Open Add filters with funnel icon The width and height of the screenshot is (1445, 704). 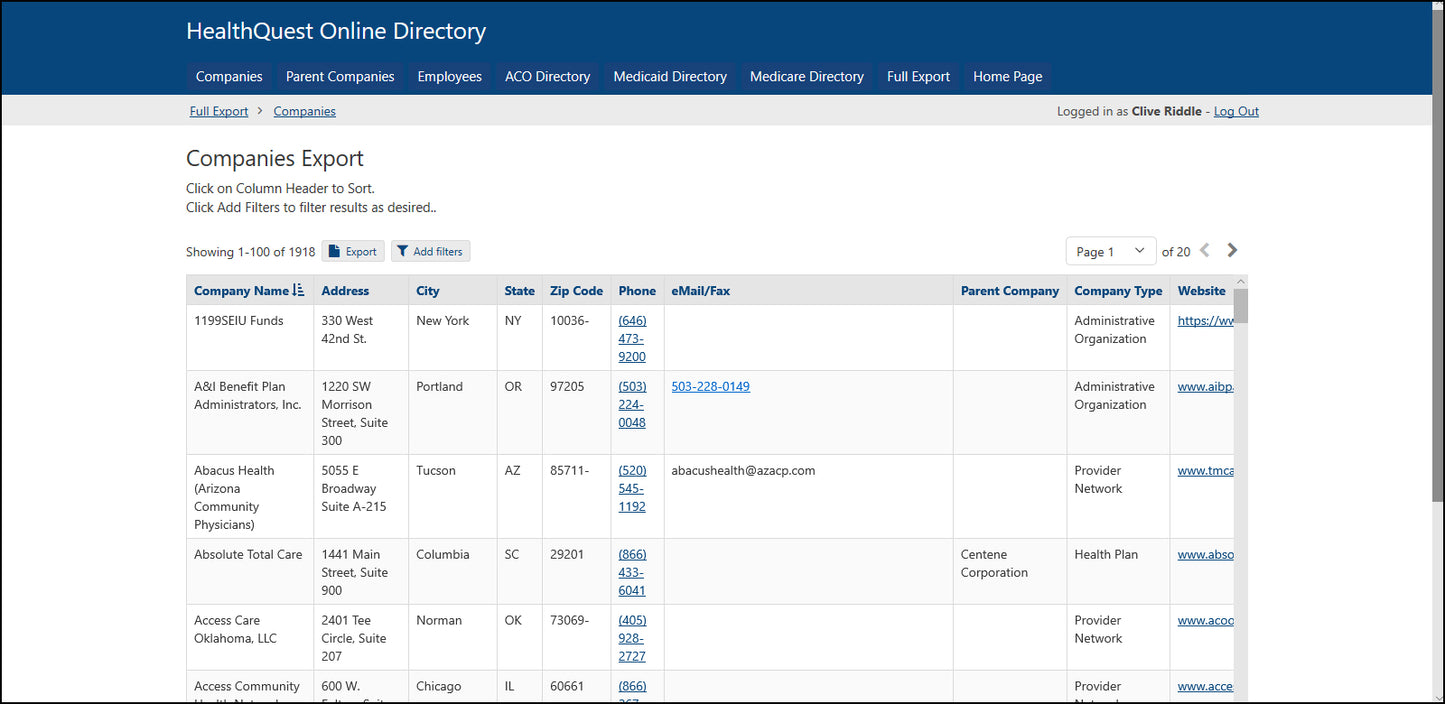point(430,252)
